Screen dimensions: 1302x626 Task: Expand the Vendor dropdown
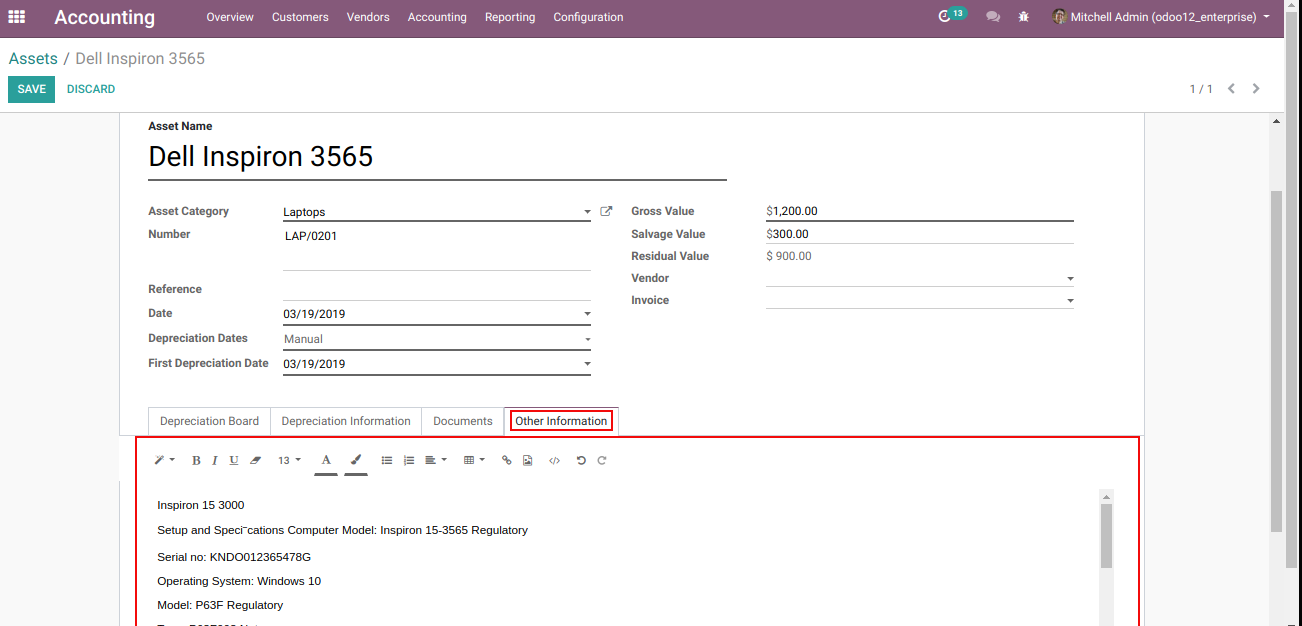[x=1070, y=279]
